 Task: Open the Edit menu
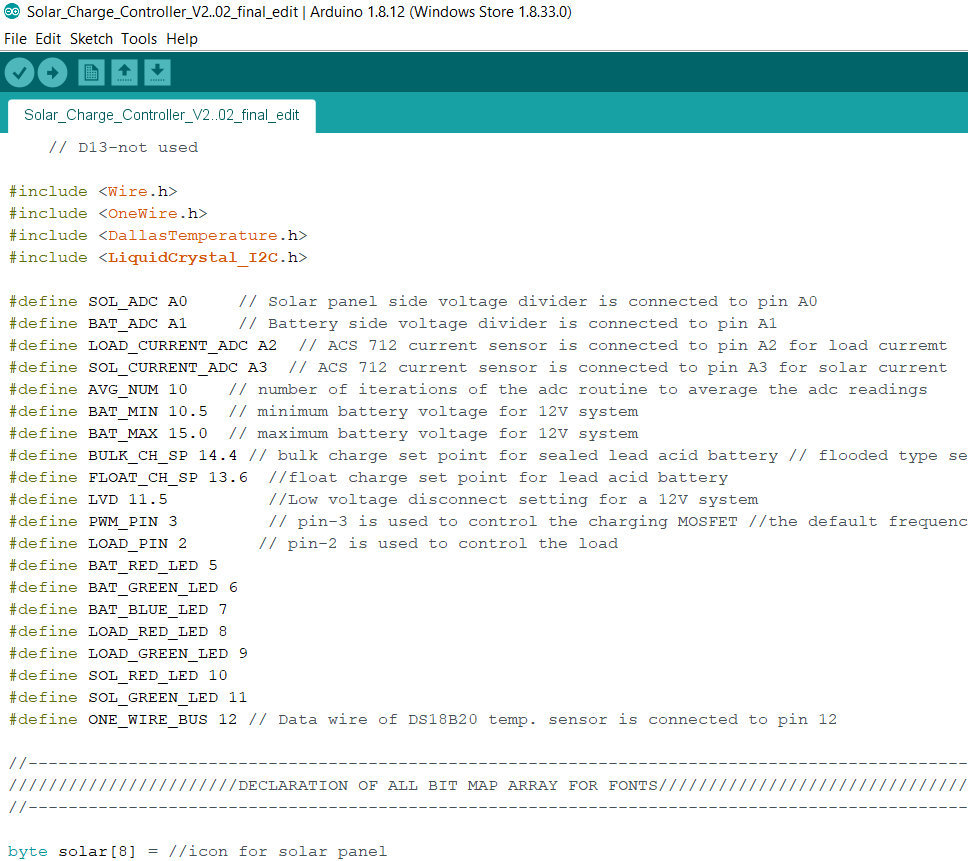pos(46,39)
